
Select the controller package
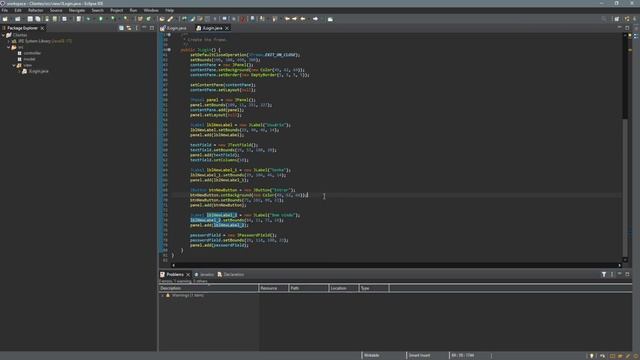pyautogui.click(x=32, y=53)
